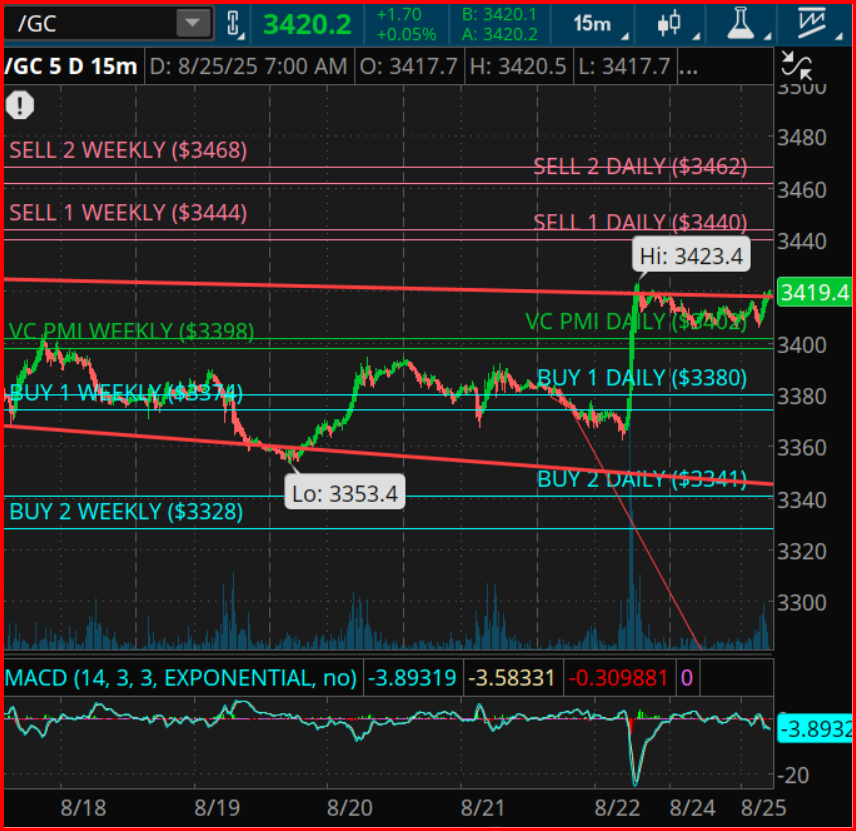The height and width of the screenshot is (831, 856).
Task: Click the 8/24 date on time axis
Action: pyautogui.click(x=692, y=808)
